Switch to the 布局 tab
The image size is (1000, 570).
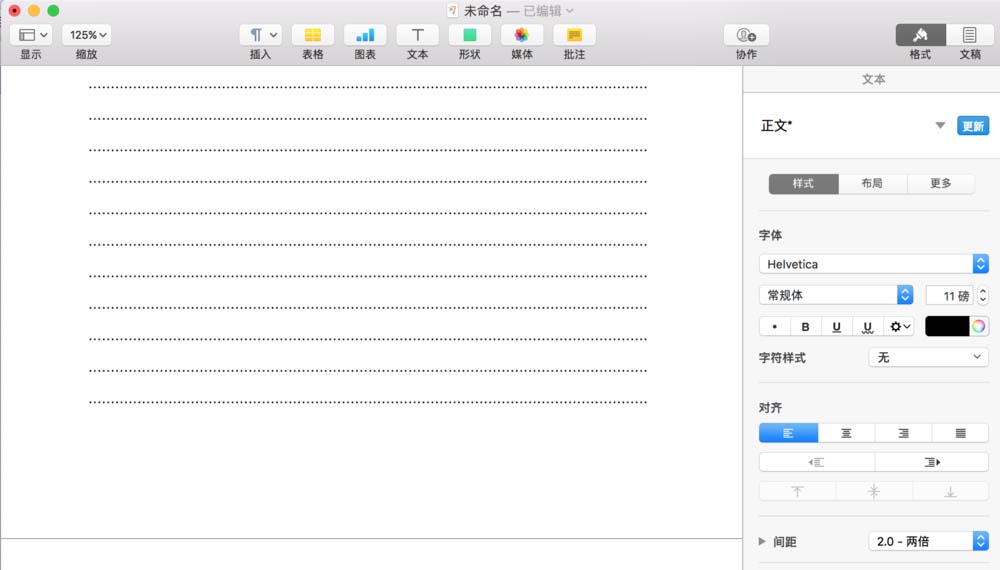click(x=872, y=184)
